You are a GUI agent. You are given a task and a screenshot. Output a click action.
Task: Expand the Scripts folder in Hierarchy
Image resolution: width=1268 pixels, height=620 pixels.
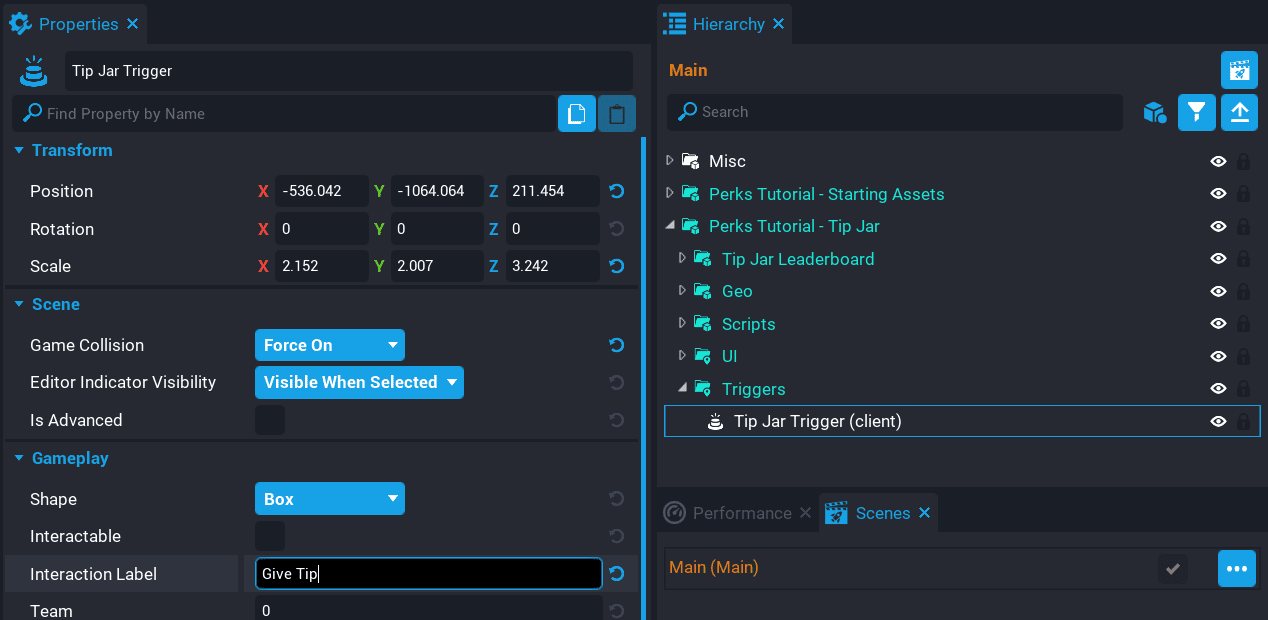pos(682,324)
